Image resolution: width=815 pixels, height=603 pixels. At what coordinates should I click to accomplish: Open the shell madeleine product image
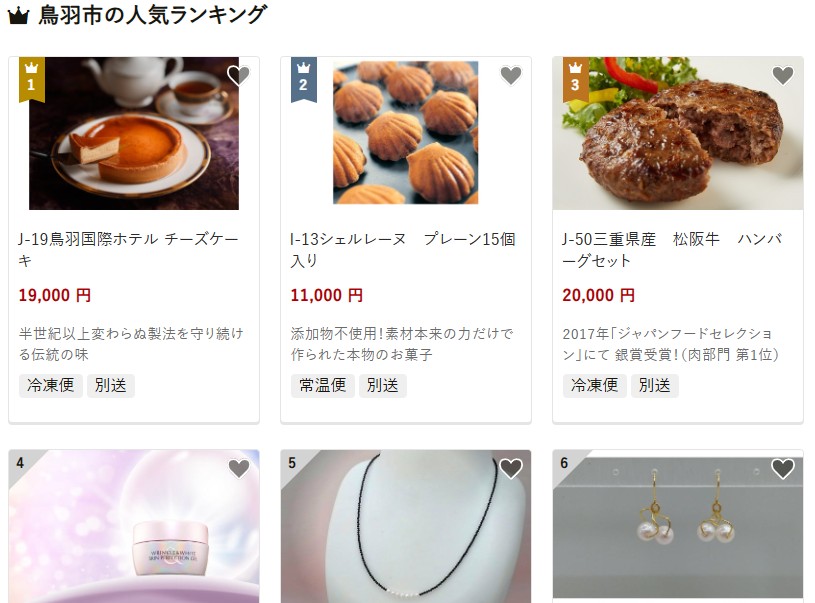coord(405,133)
